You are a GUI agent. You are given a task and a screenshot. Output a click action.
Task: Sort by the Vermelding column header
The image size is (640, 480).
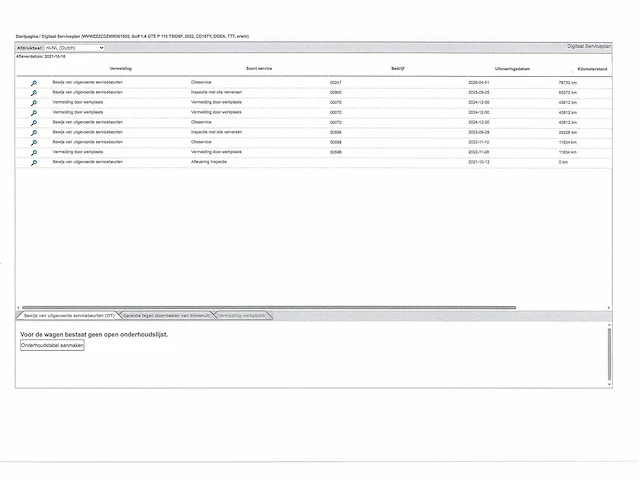tap(120, 69)
